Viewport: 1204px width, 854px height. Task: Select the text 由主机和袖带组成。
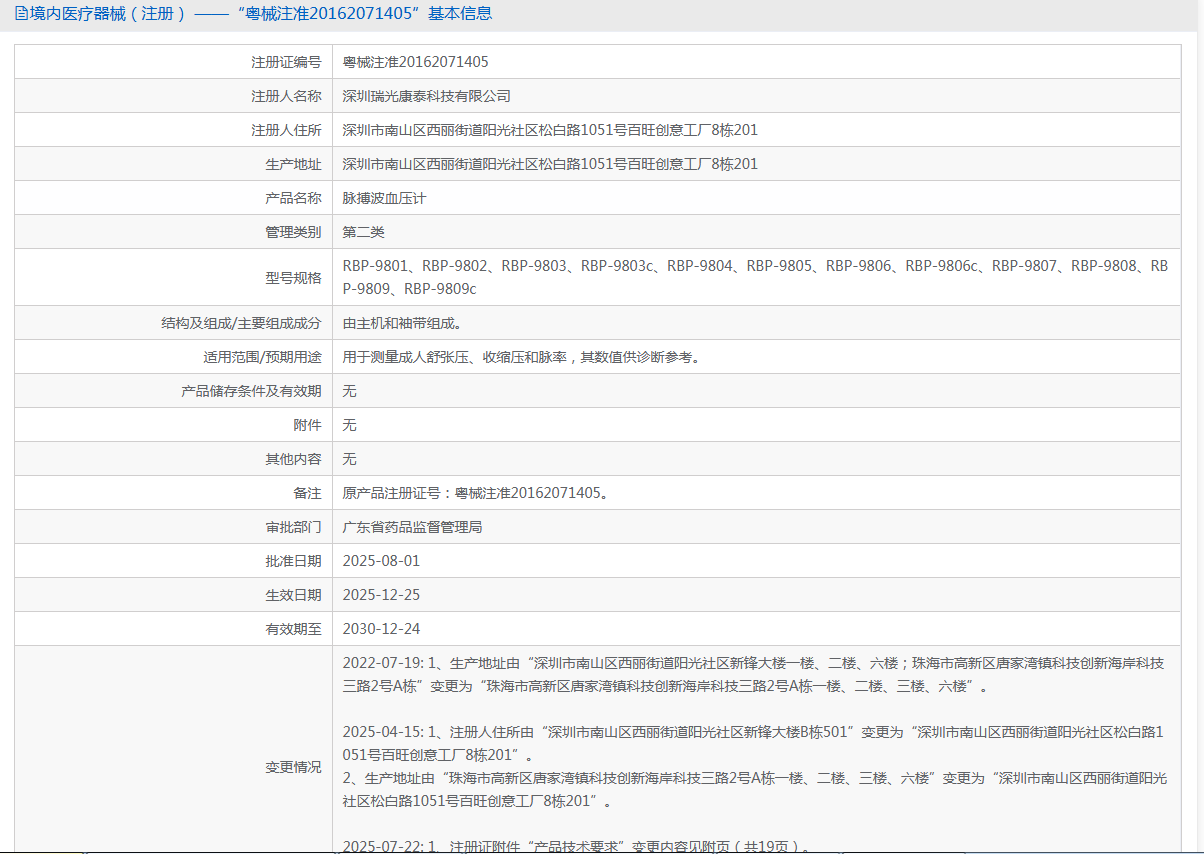click(x=402, y=323)
